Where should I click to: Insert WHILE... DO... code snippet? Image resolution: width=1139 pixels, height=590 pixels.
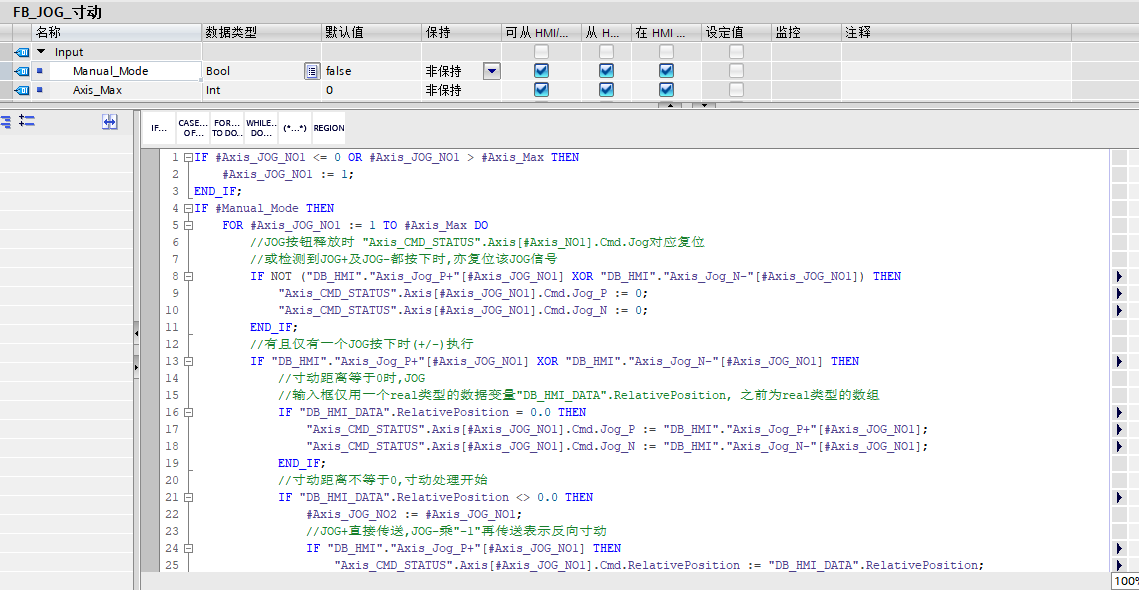261,128
